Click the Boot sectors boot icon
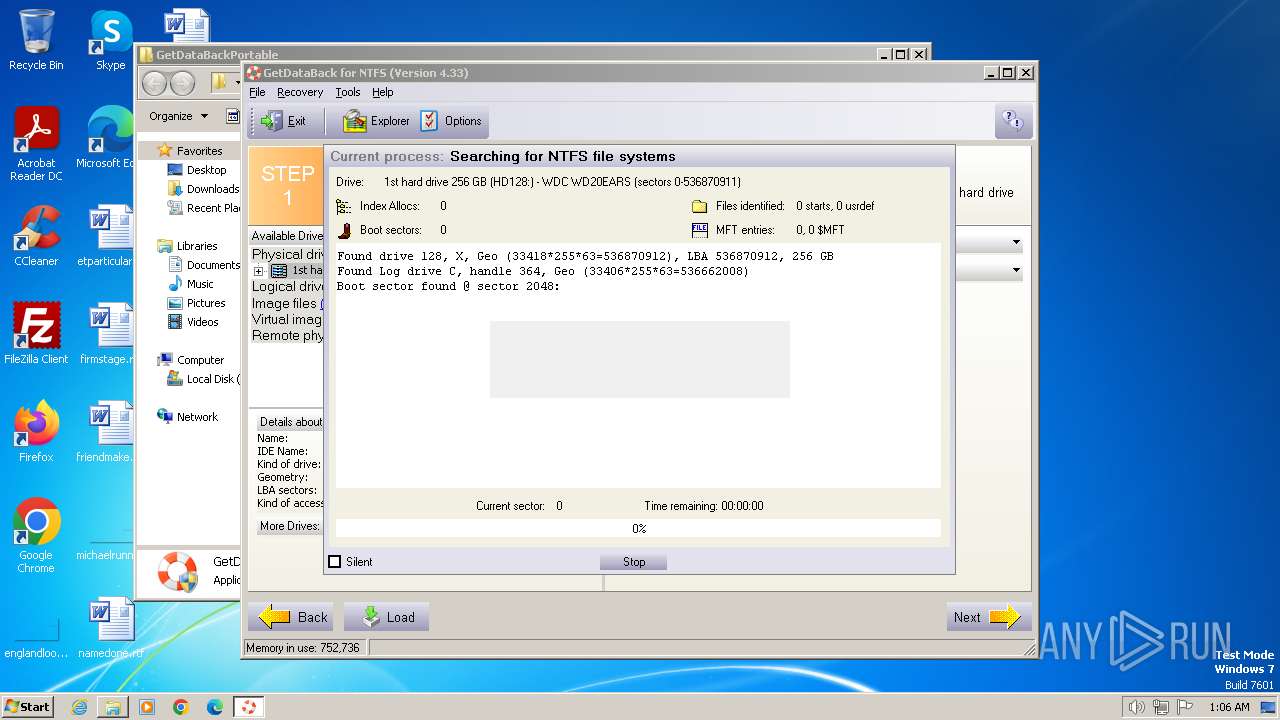 coord(344,230)
